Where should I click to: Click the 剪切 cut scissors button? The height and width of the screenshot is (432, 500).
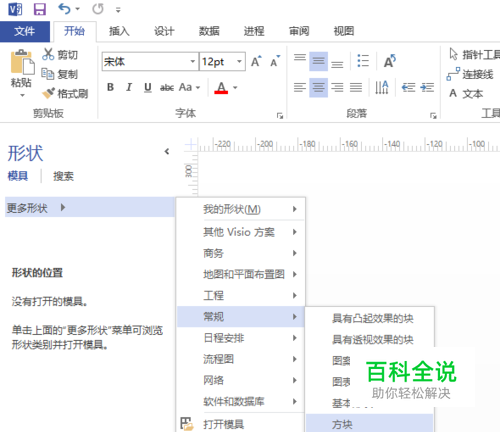60,54
